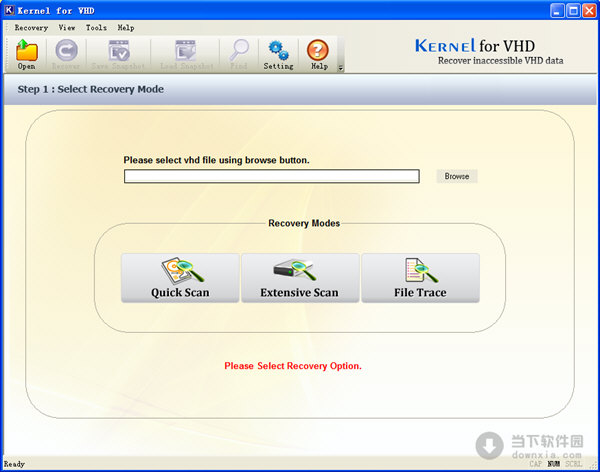Click the Ready status bar text
Screen dimensions: 600x472
14,464
